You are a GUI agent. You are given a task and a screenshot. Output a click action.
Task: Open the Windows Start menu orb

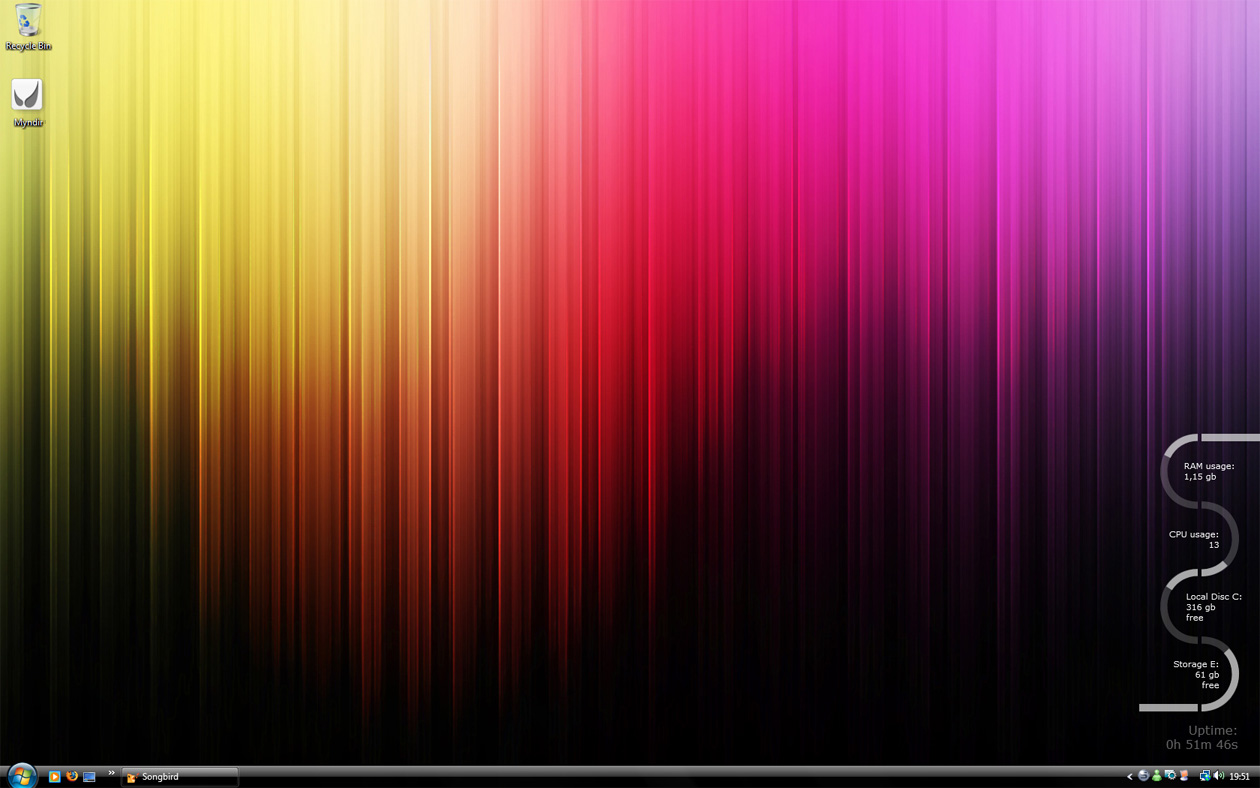click(21, 776)
